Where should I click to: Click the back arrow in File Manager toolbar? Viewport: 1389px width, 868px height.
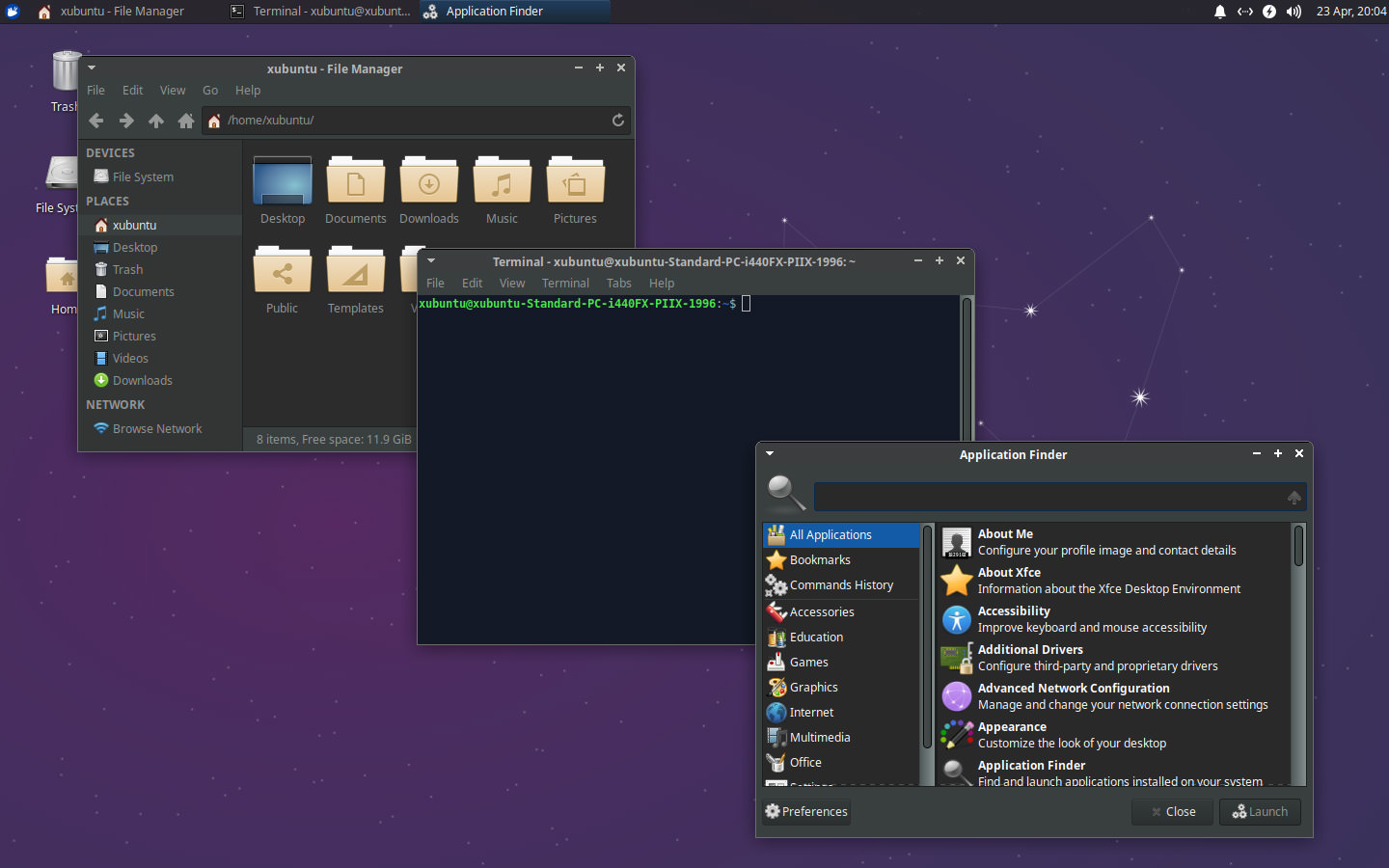(x=95, y=120)
